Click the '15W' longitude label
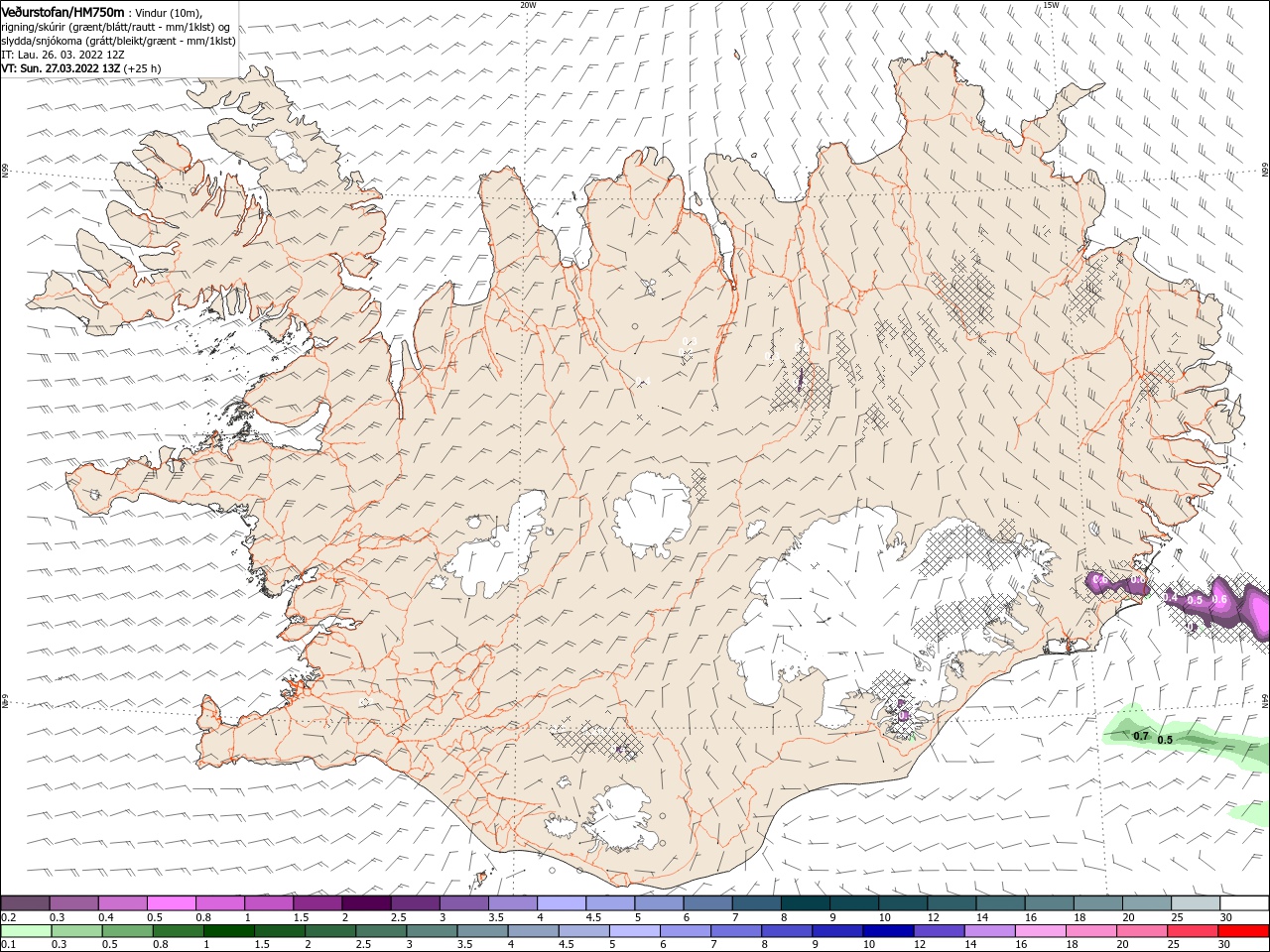1270x952 pixels. [x=1051, y=5]
